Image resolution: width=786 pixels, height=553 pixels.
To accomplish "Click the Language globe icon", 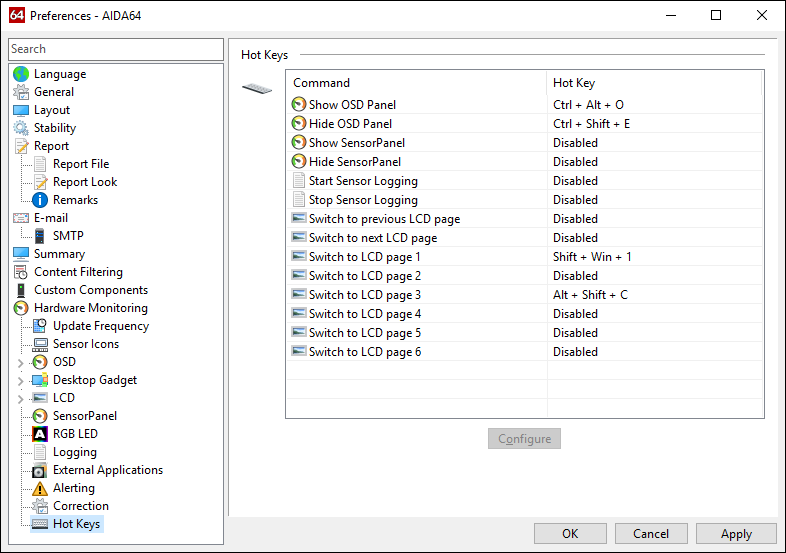I will 21,74.
